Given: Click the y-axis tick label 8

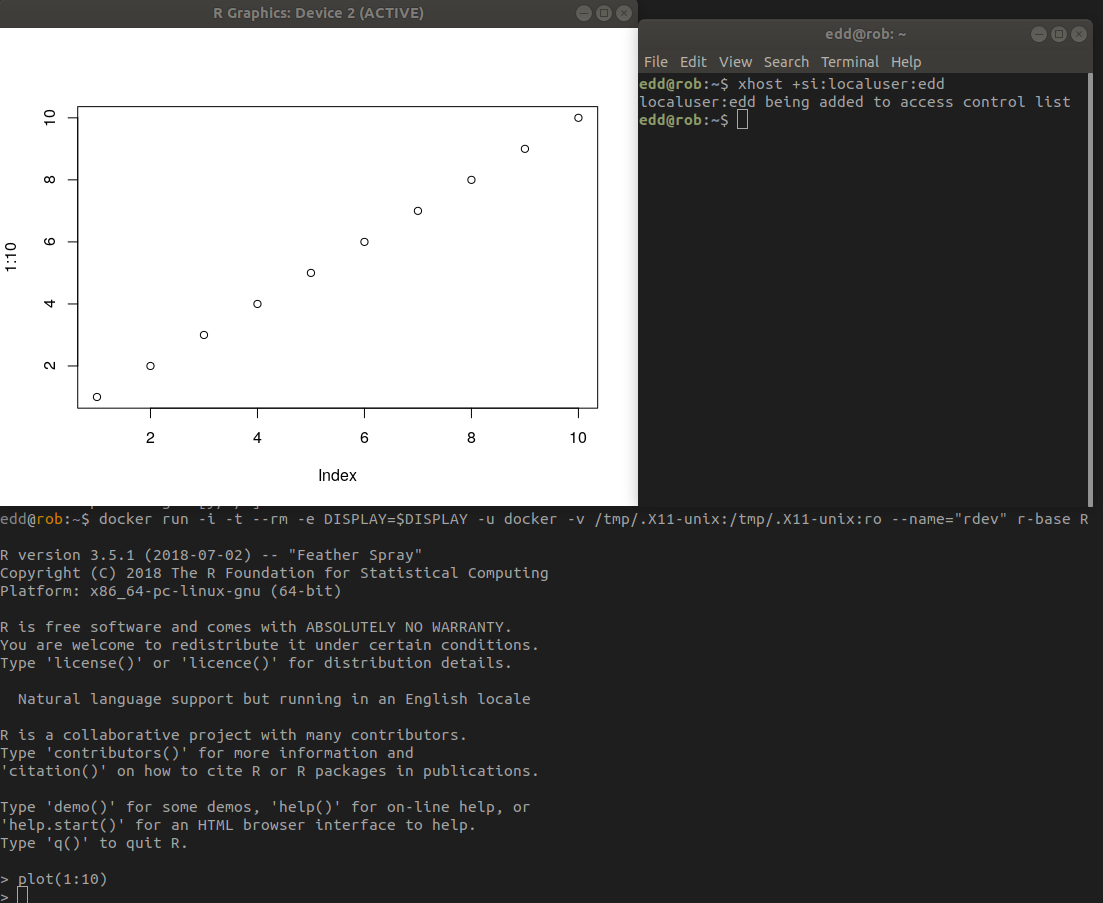Looking at the screenshot, I should point(49,180).
